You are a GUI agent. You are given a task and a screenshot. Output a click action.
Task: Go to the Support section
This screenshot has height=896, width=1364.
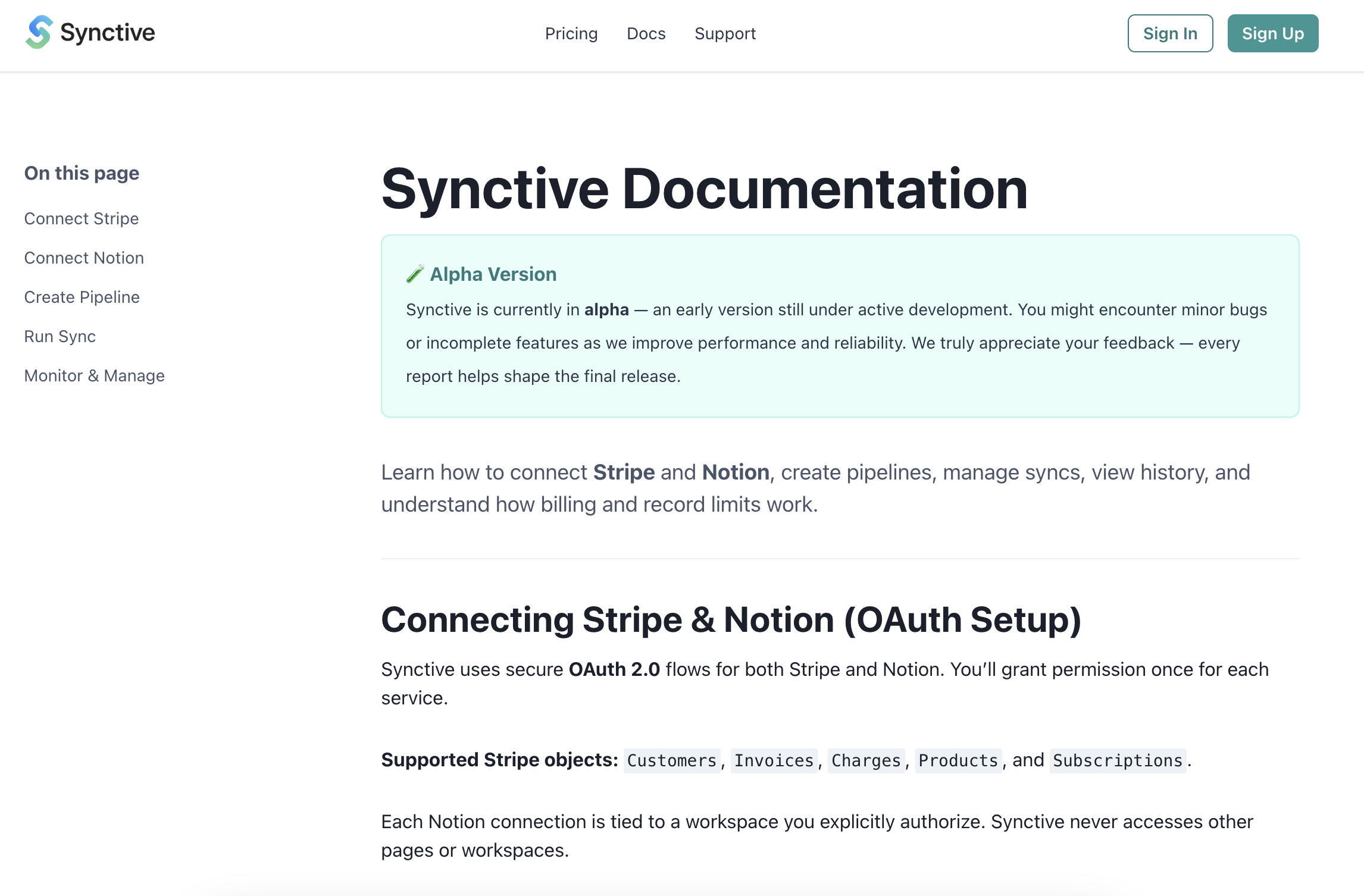pos(724,33)
